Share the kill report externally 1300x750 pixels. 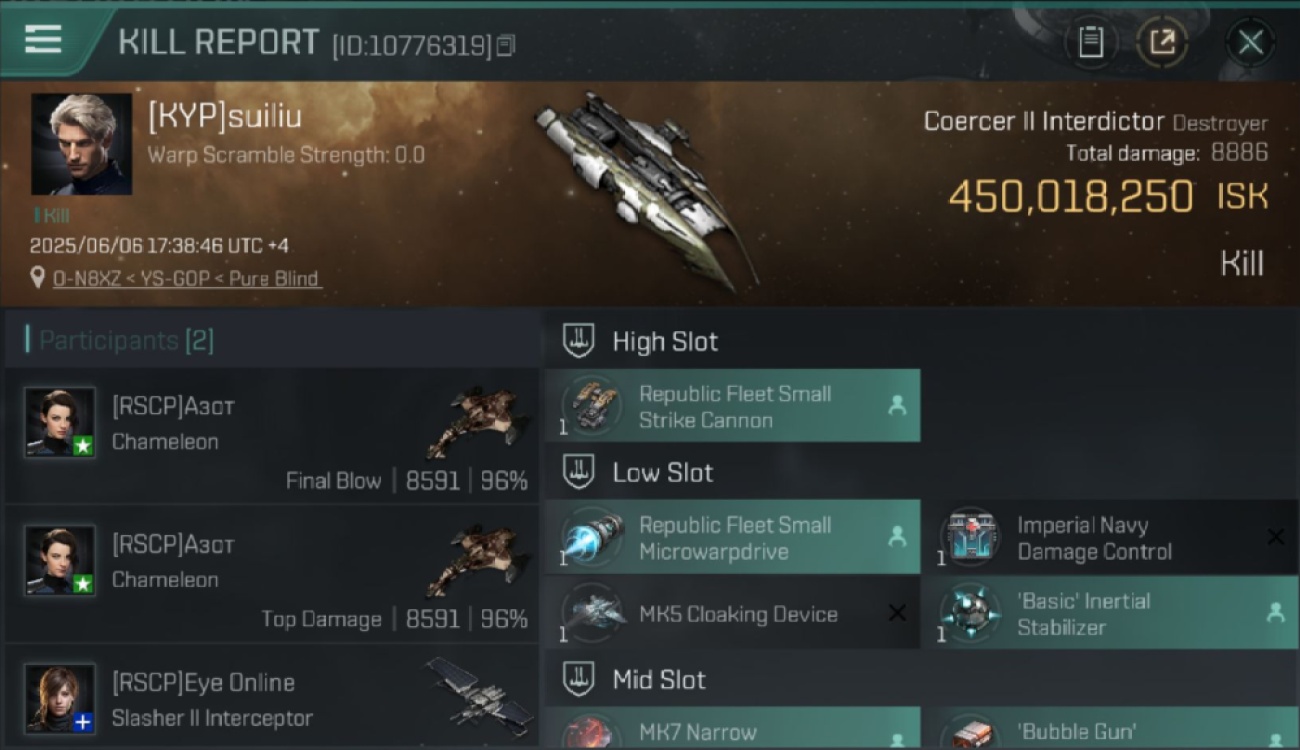[x=1162, y=42]
